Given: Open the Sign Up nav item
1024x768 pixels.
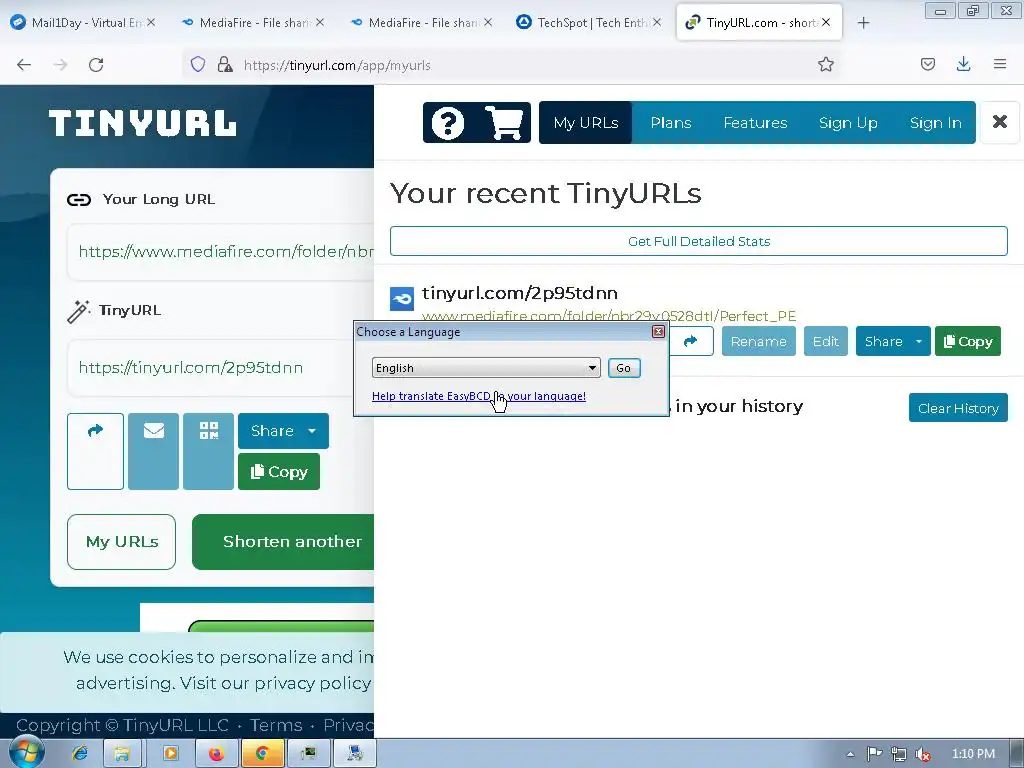Looking at the screenshot, I should [x=848, y=123].
